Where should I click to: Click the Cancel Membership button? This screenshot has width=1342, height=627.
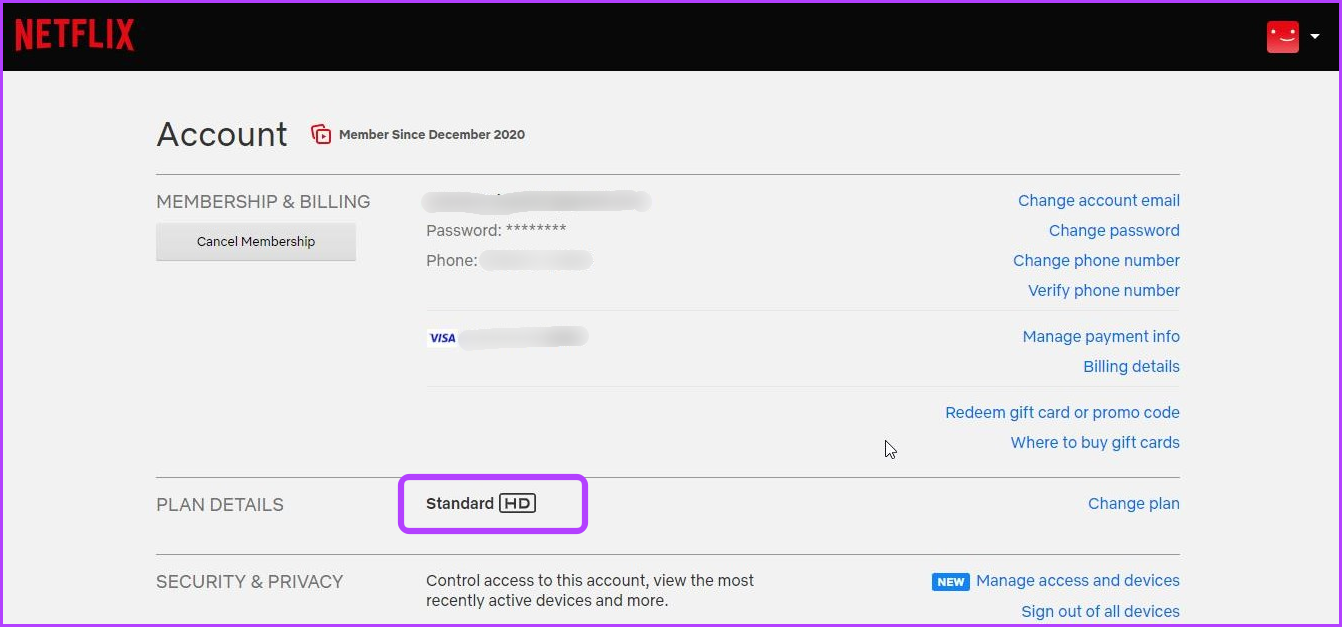[256, 241]
